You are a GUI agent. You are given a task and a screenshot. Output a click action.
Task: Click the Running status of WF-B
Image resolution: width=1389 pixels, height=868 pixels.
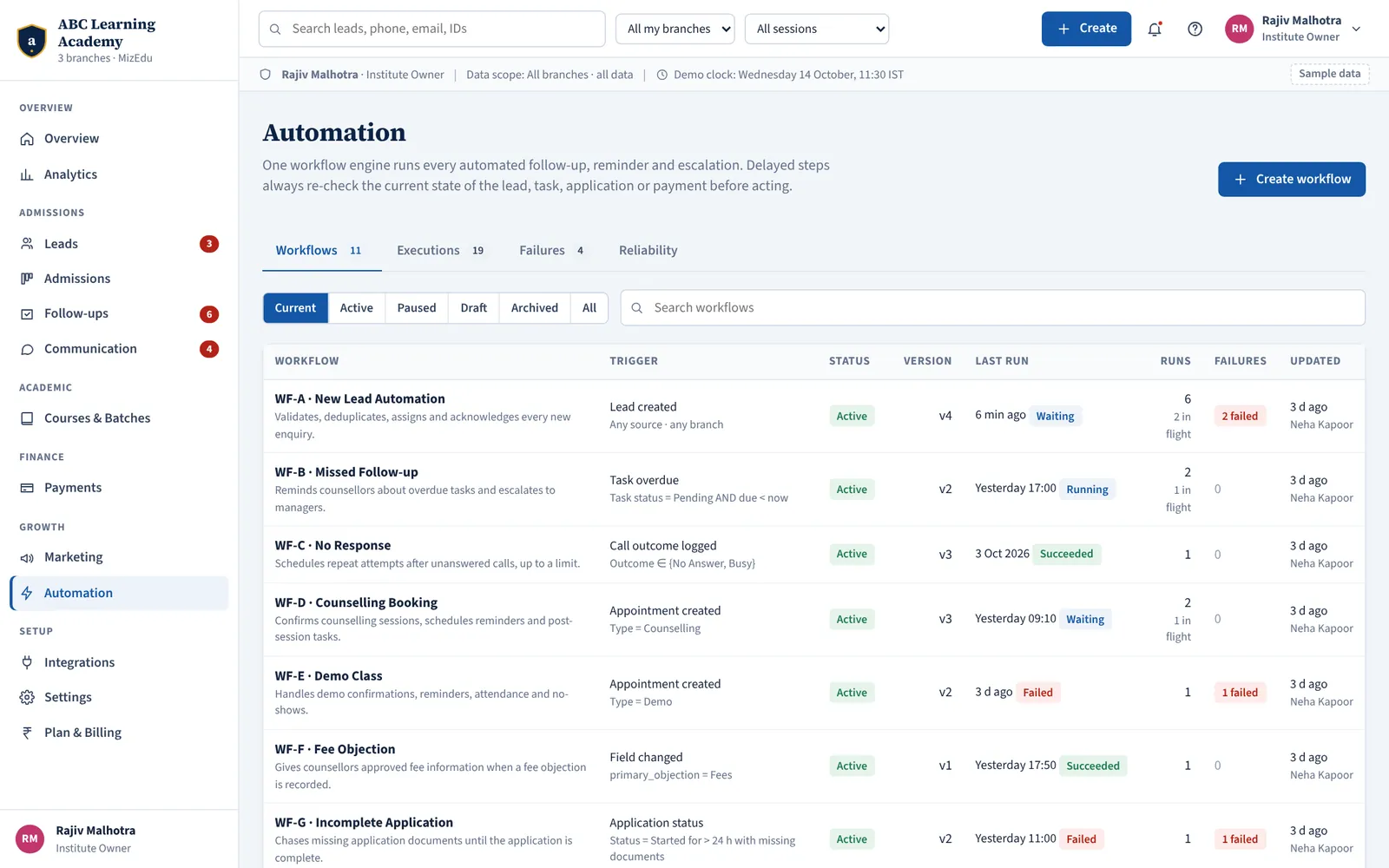1088,490
